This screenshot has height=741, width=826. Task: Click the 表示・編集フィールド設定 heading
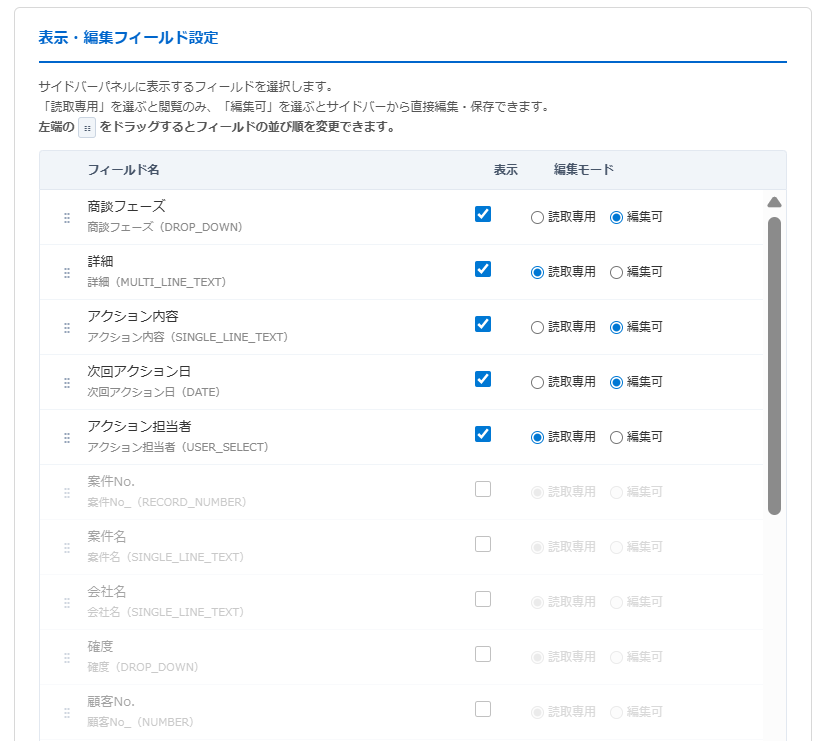pos(129,38)
